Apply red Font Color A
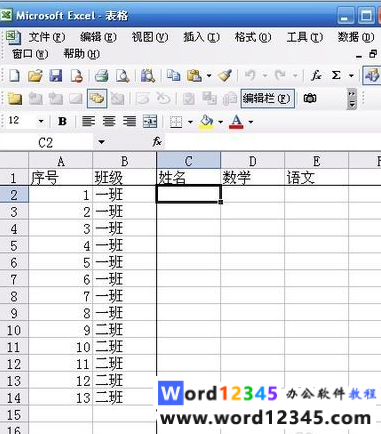The image size is (381, 434). coord(236,122)
